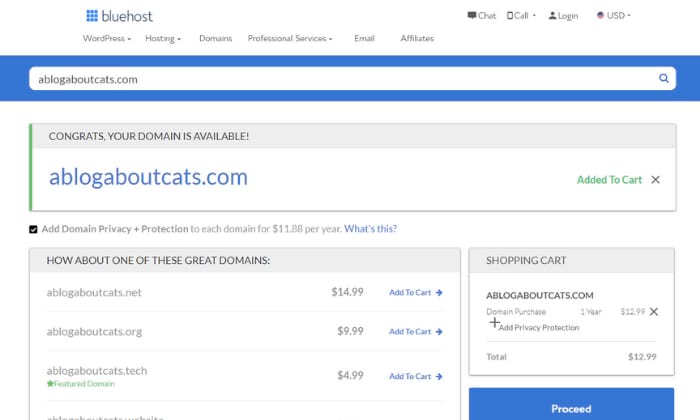Expand the USD currency dropdown

614,16
